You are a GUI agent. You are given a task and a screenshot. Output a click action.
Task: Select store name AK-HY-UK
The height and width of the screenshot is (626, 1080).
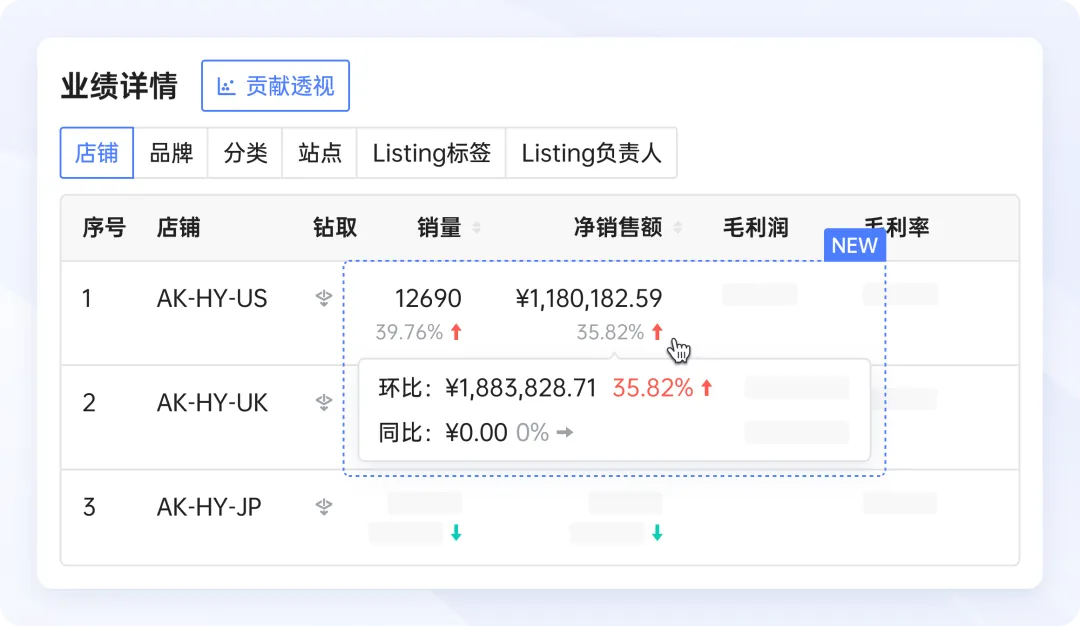(x=212, y=402)
